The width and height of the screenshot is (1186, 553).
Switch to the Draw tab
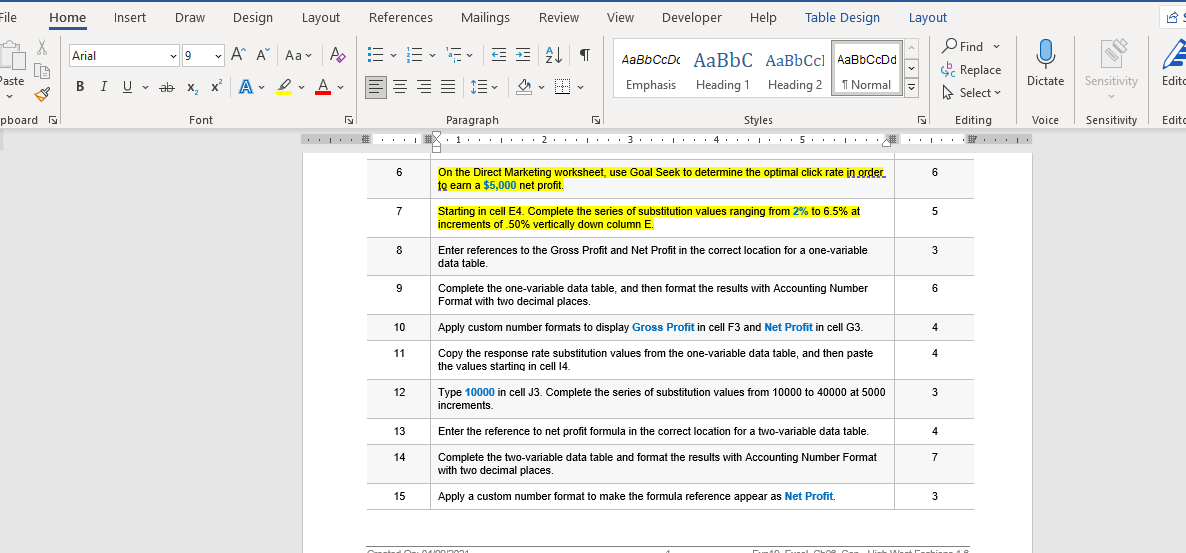coord(189,17)
